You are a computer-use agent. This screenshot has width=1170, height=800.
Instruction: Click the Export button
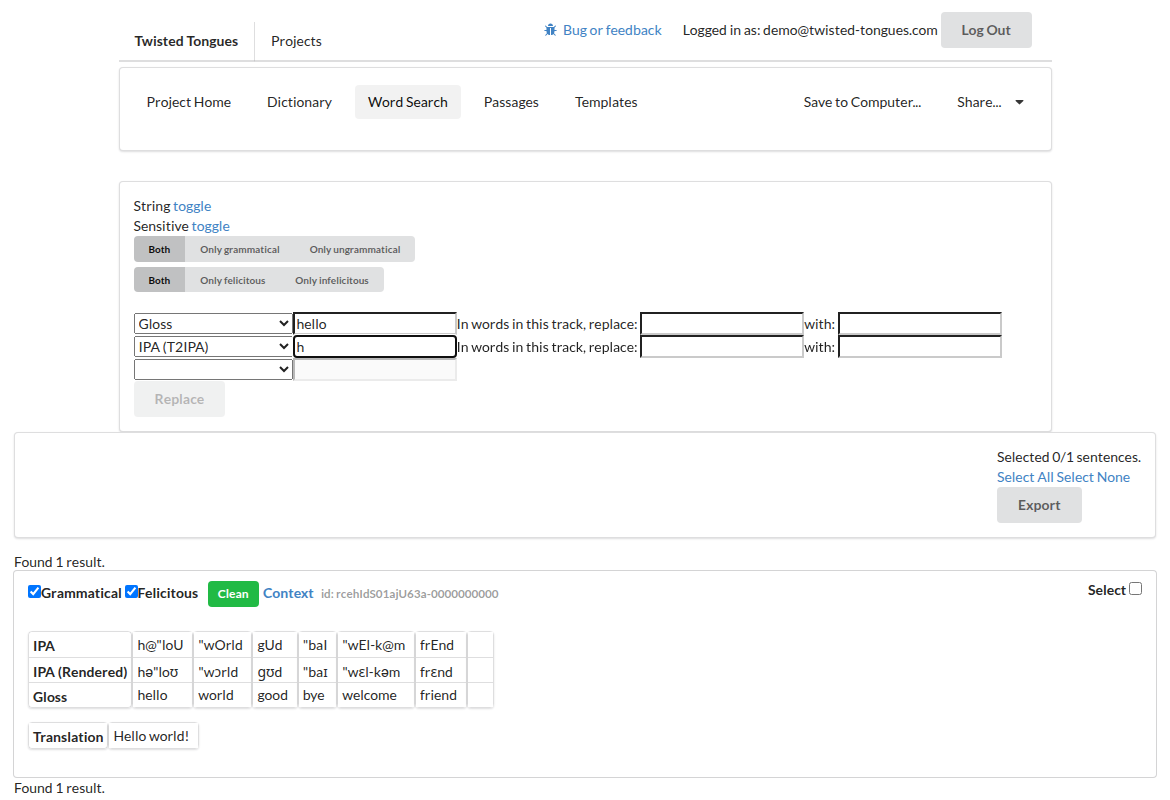point(1039,505)
